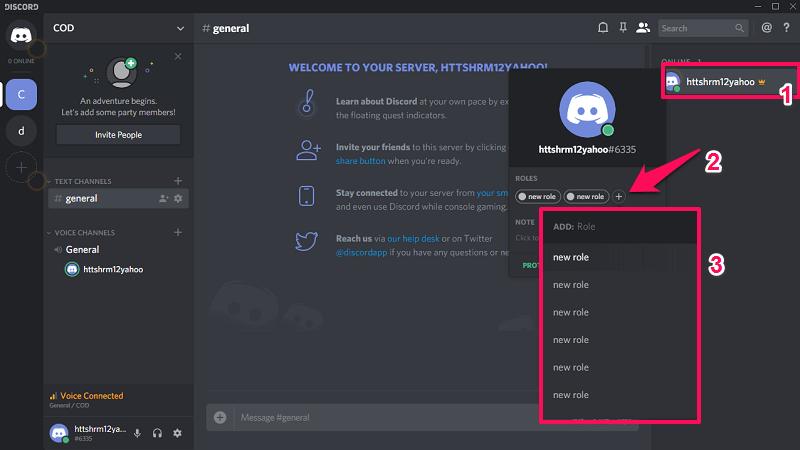The width and height of the screenshot is (800, 450).
Task: Click your avatar in the bottom user panel
Action: tap(59, 433)
